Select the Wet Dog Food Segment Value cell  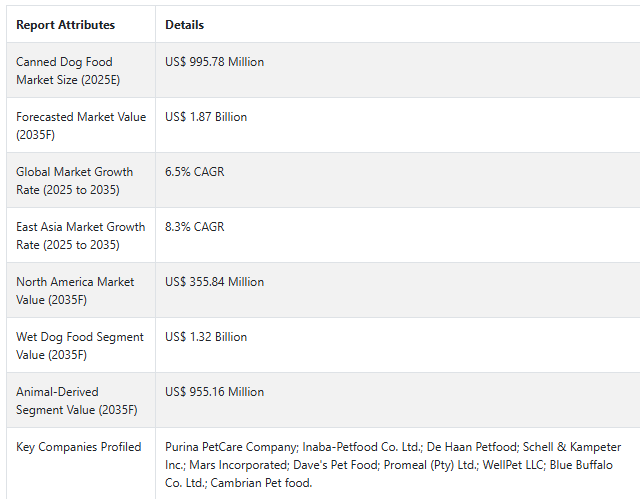pos(79,346)
